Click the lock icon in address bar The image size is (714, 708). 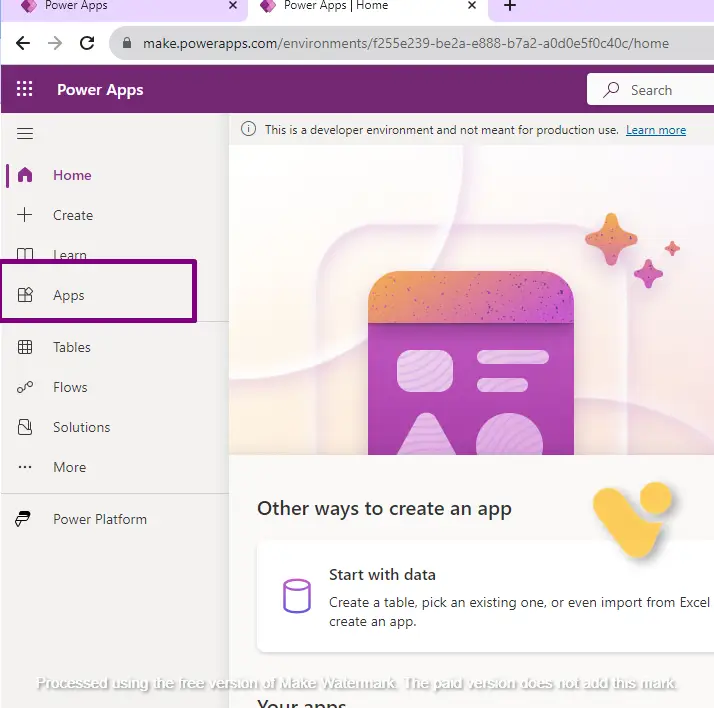click(127, 43)
